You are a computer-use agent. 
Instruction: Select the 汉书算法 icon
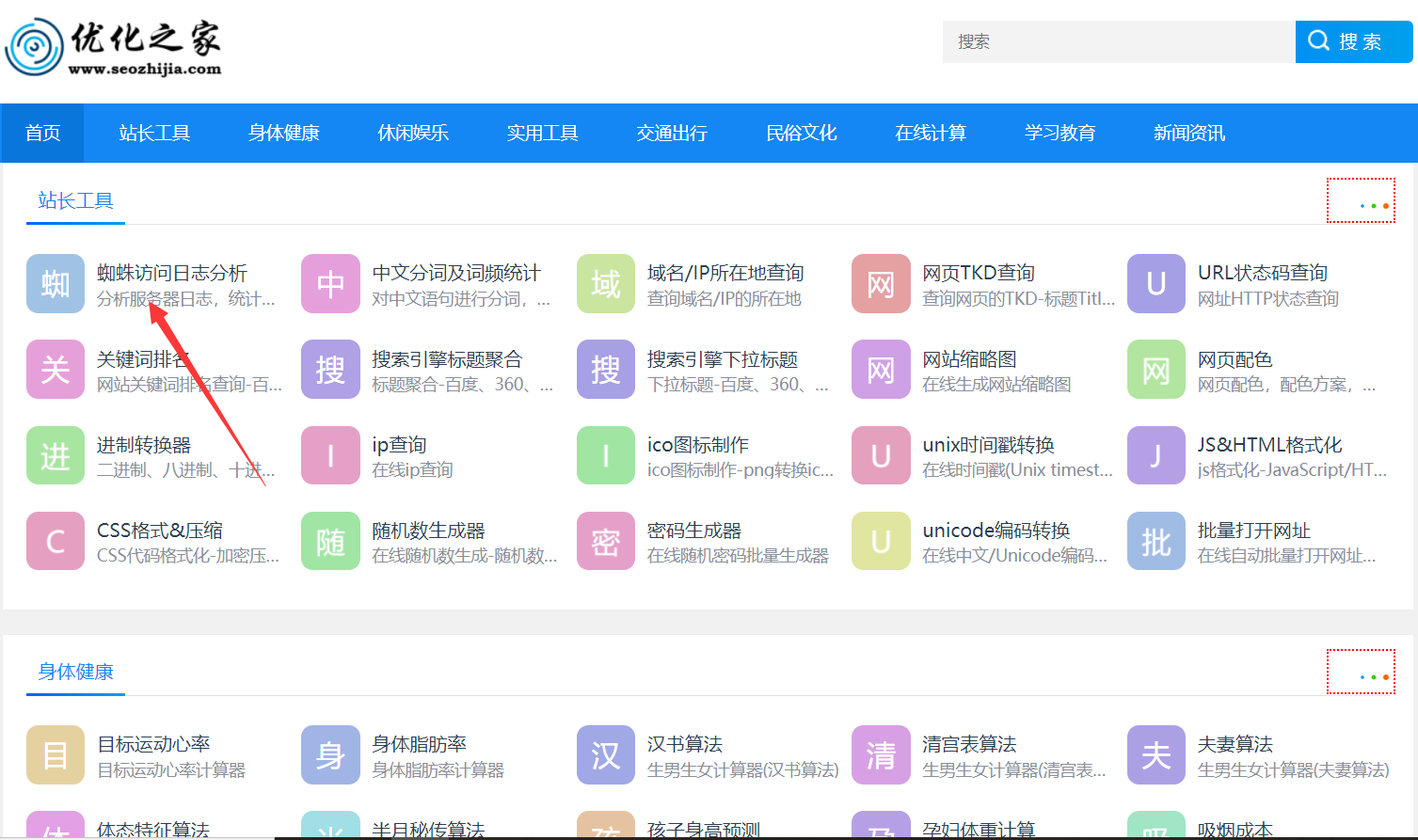click(x=606, y=754)
